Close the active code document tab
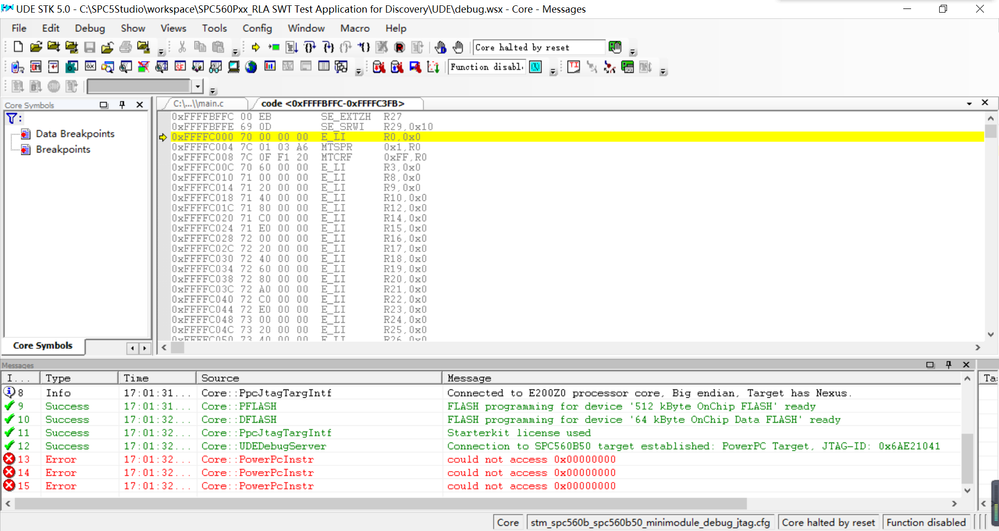This screenshot has width=999, height=531. click(985, 103)
